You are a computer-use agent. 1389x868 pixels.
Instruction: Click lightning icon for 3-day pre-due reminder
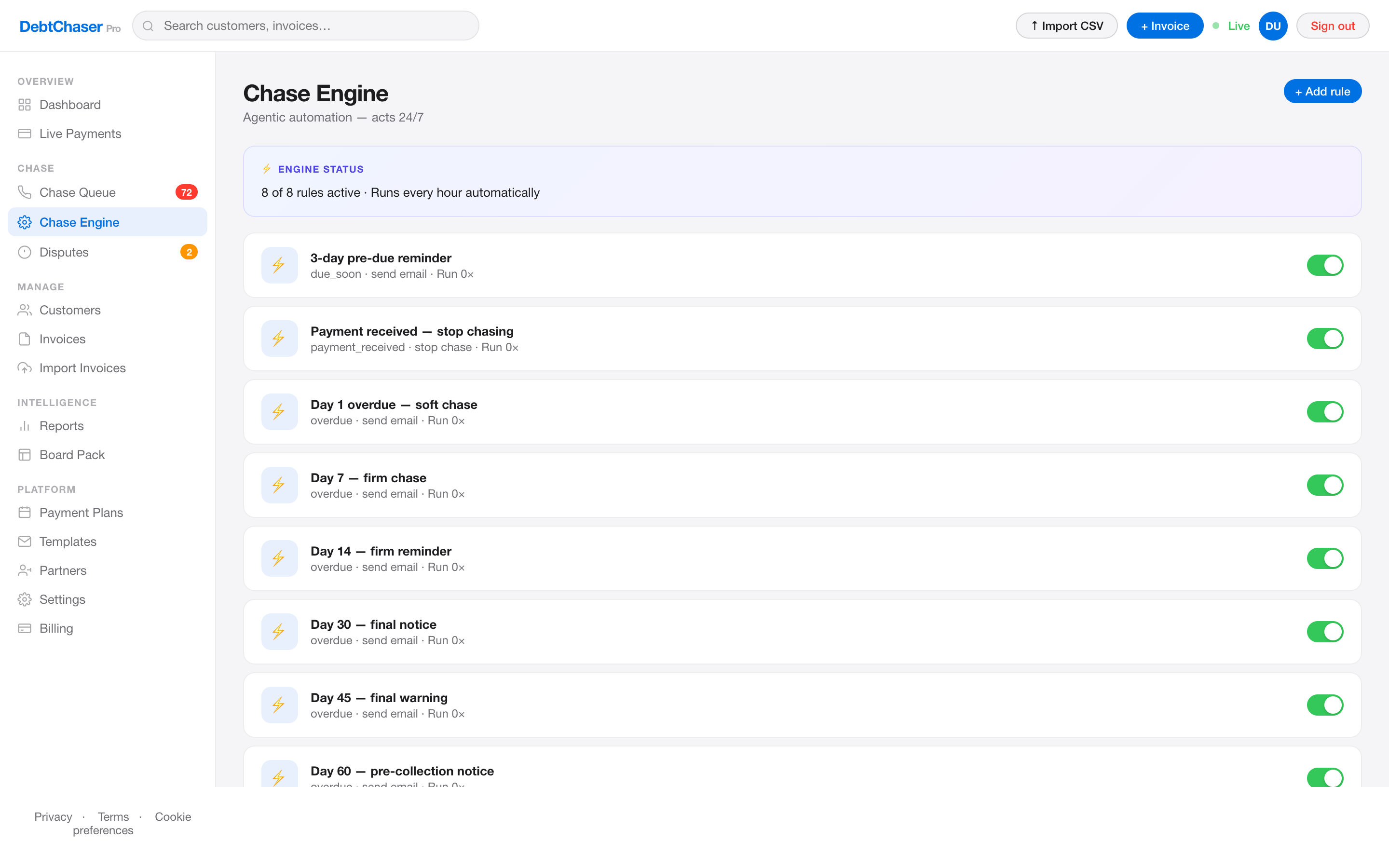tap(280, 265)
